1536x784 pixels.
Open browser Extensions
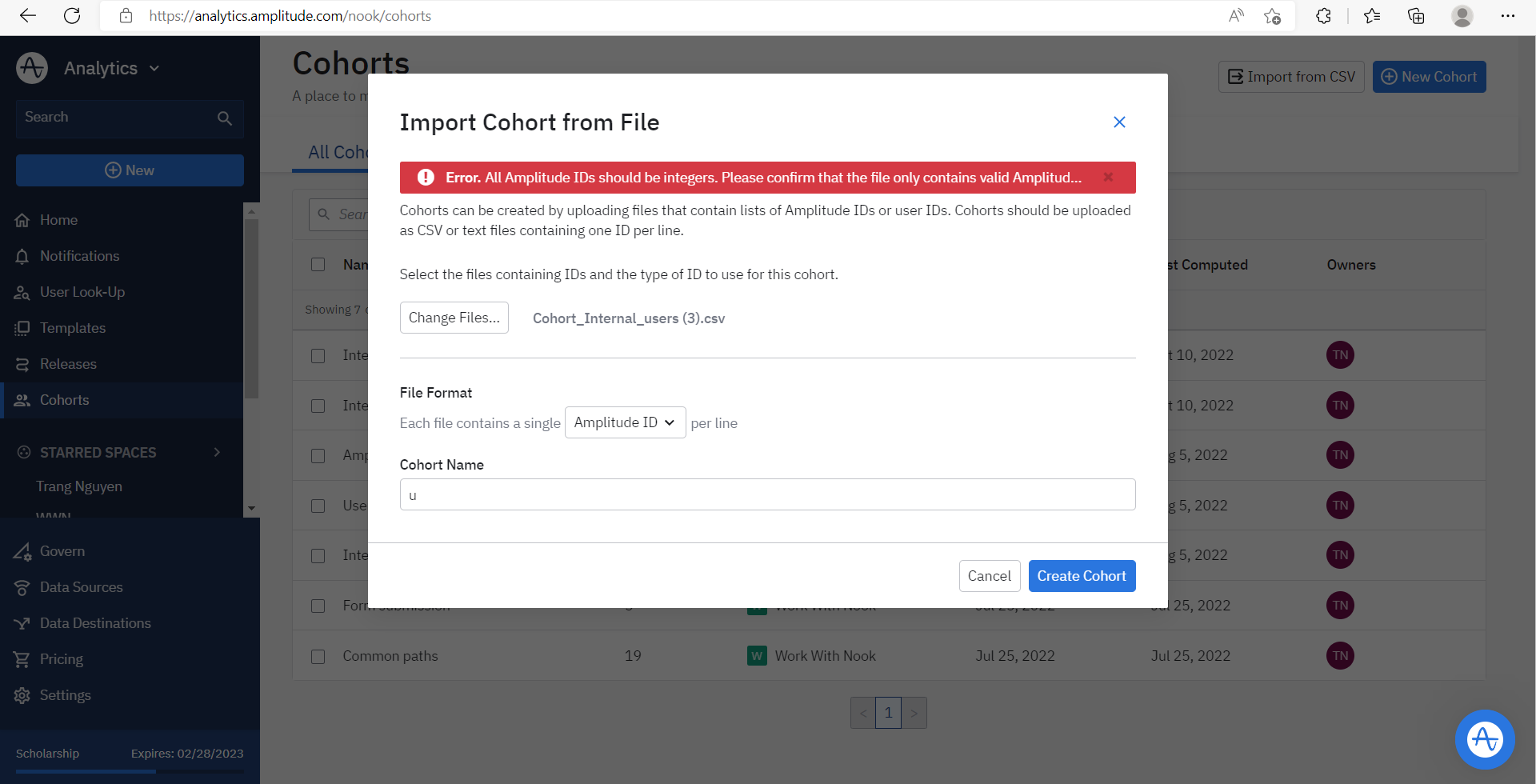(1323, 16)
